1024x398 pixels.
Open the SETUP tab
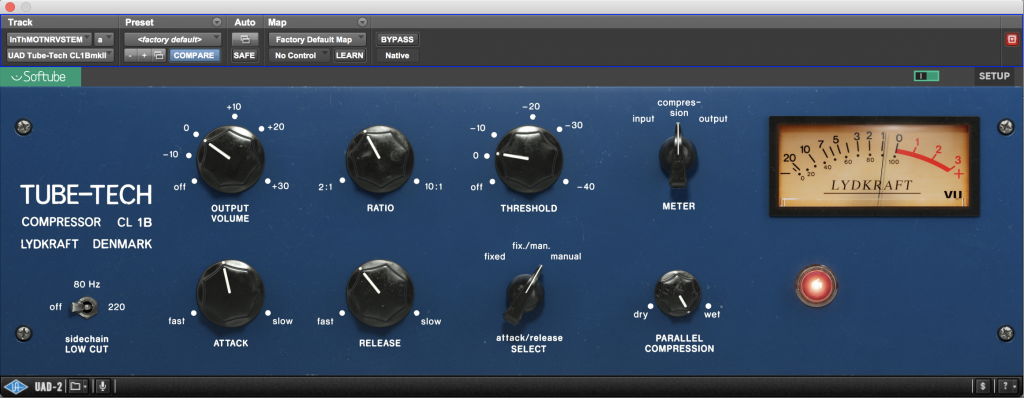994,76
